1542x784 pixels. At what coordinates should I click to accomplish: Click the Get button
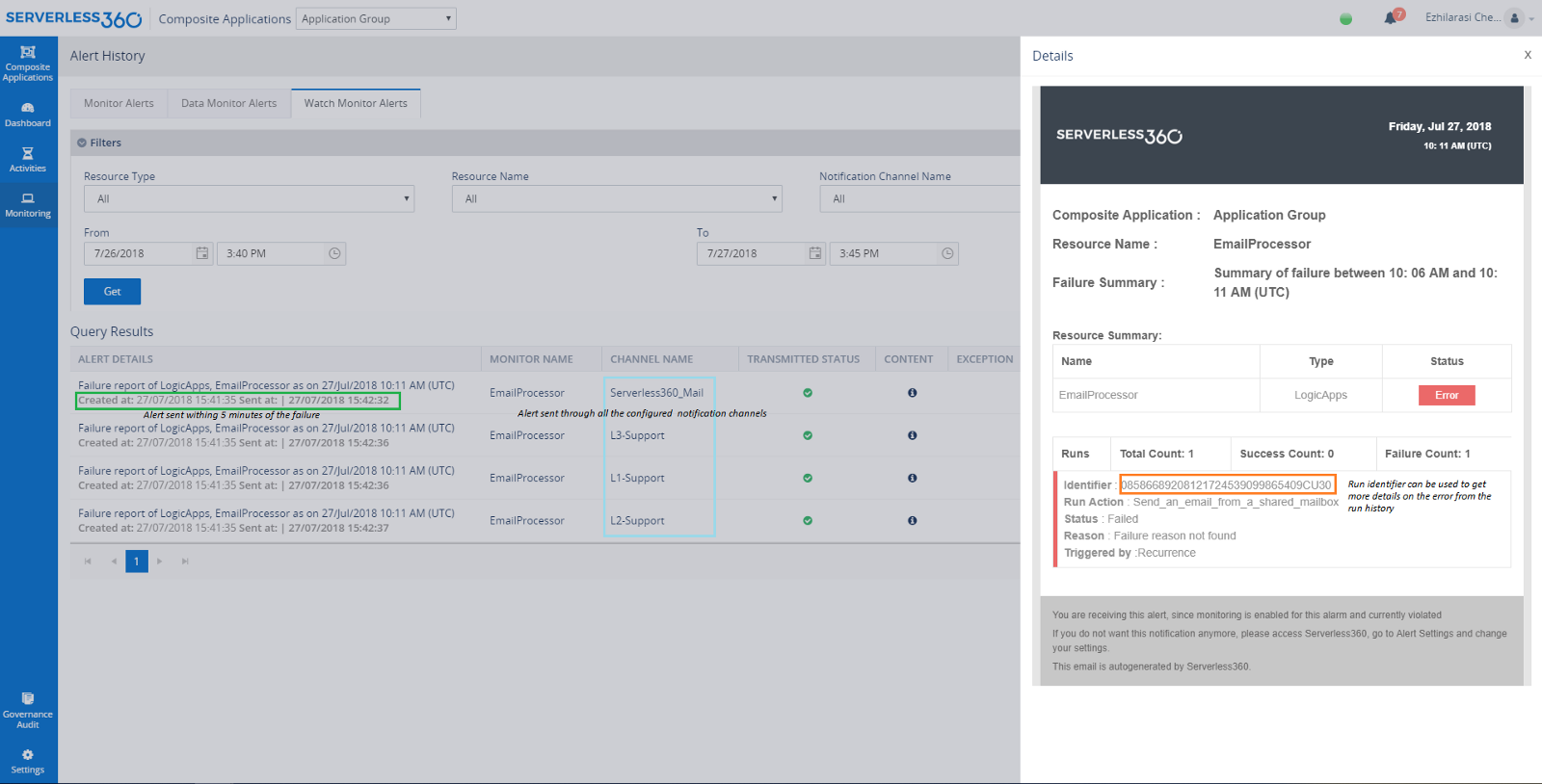point(112,292)
